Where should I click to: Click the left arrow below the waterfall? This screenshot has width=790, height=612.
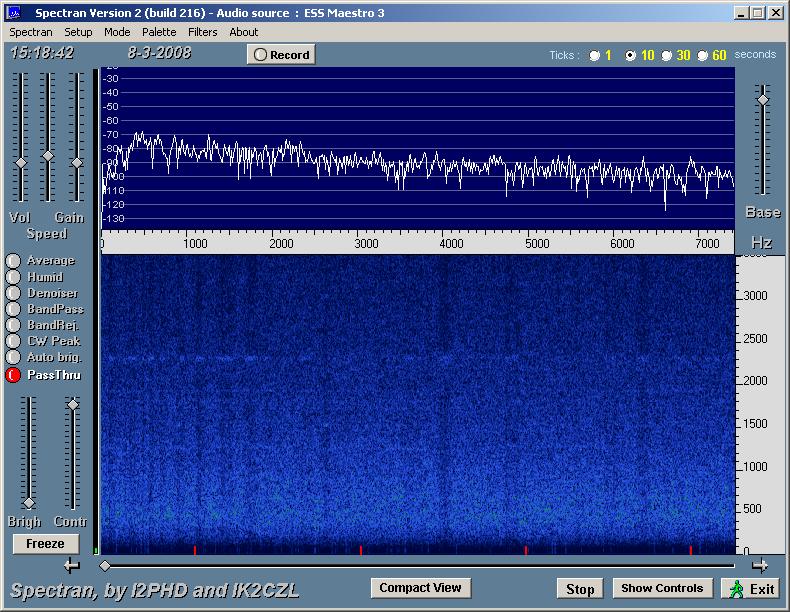tap(72, 566)
